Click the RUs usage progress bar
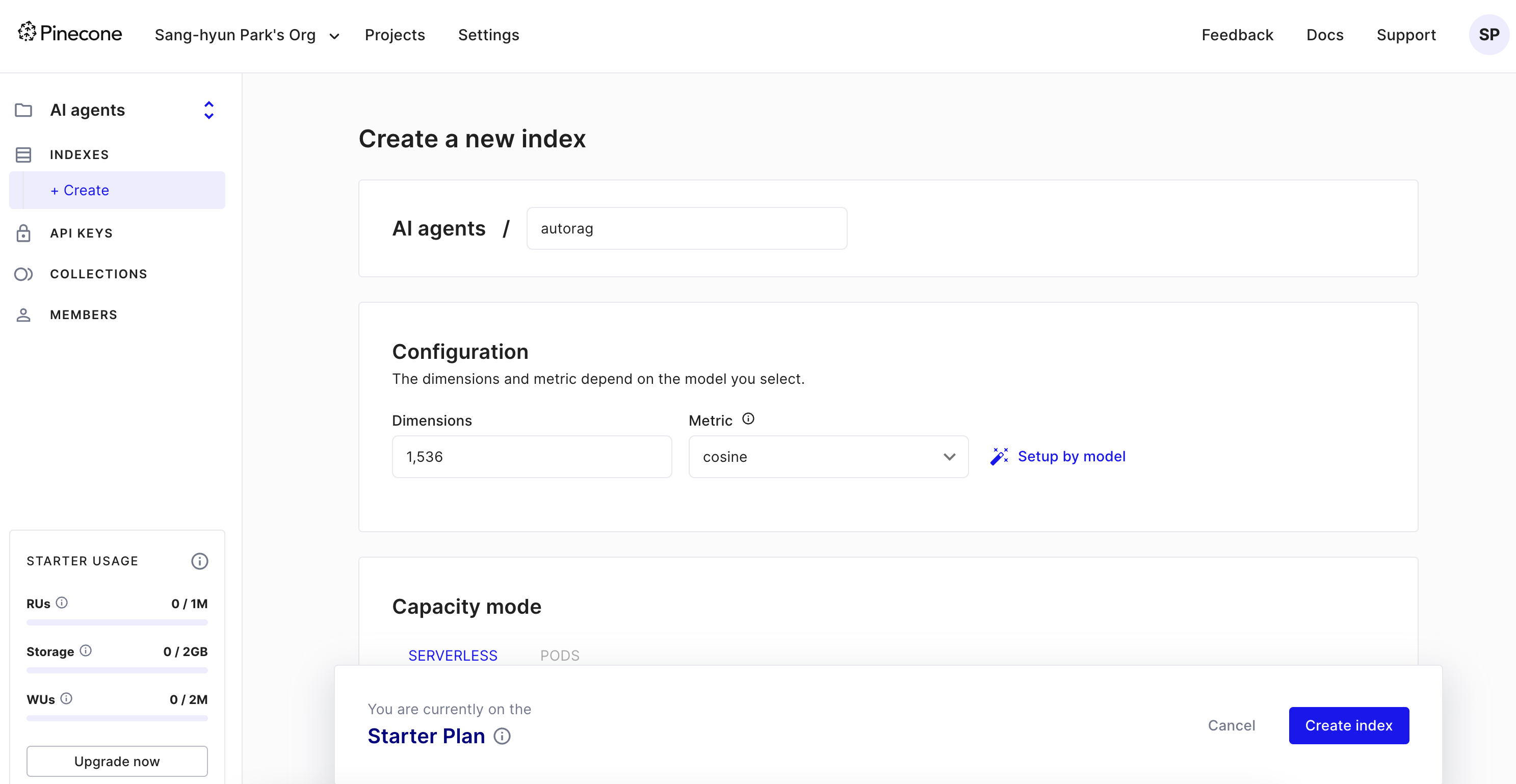The width and height of the screenshot is (1516, 784). click(x=117, y=622)
